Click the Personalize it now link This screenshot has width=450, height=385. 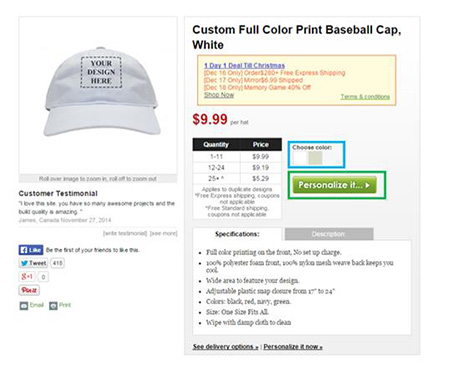click(x=293, y=347)
